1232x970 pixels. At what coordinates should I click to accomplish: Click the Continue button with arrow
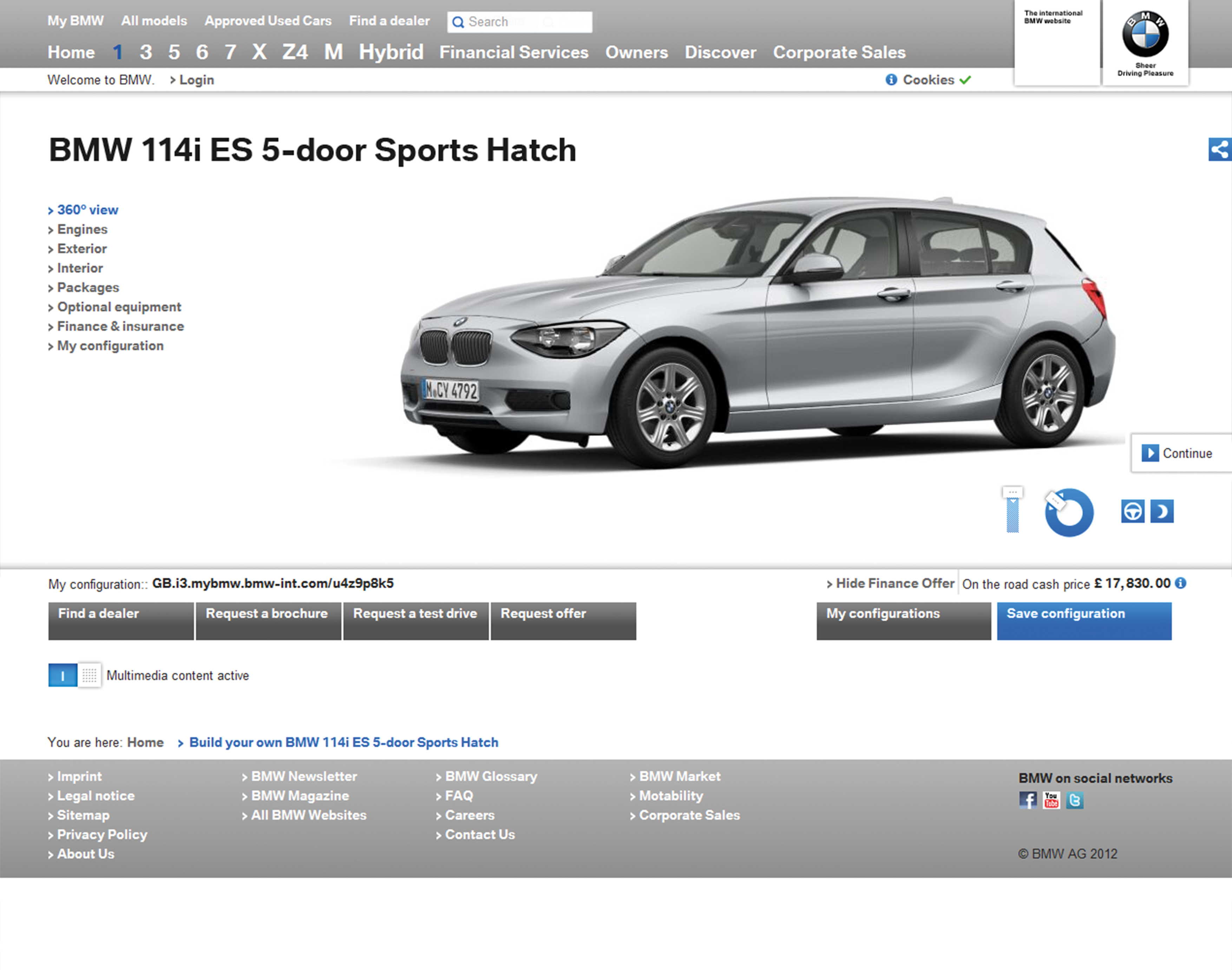(1179, 453)
